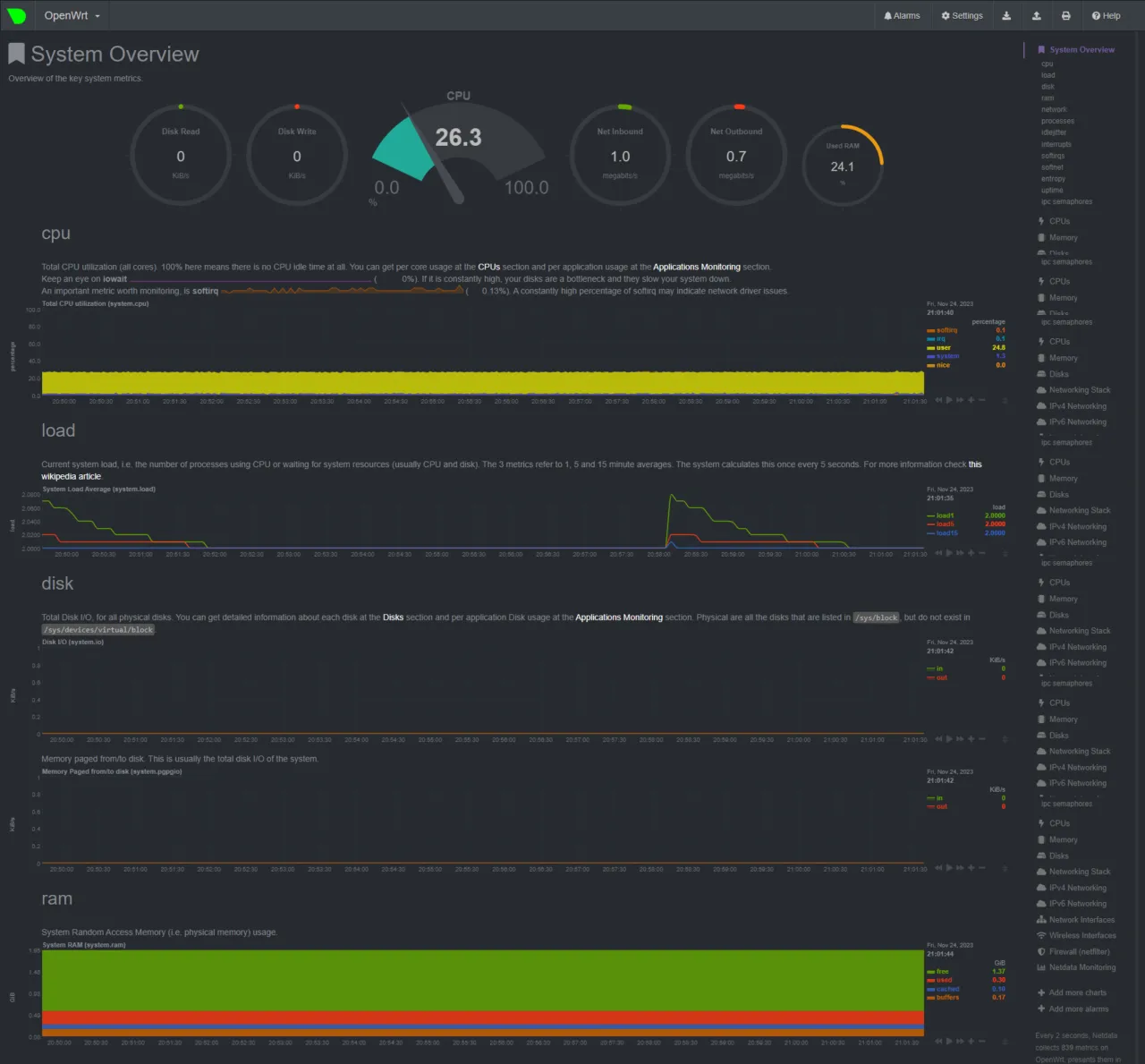Click the print dashboard icon
Screen dimensions: 1145x1064
(1066, 15)
